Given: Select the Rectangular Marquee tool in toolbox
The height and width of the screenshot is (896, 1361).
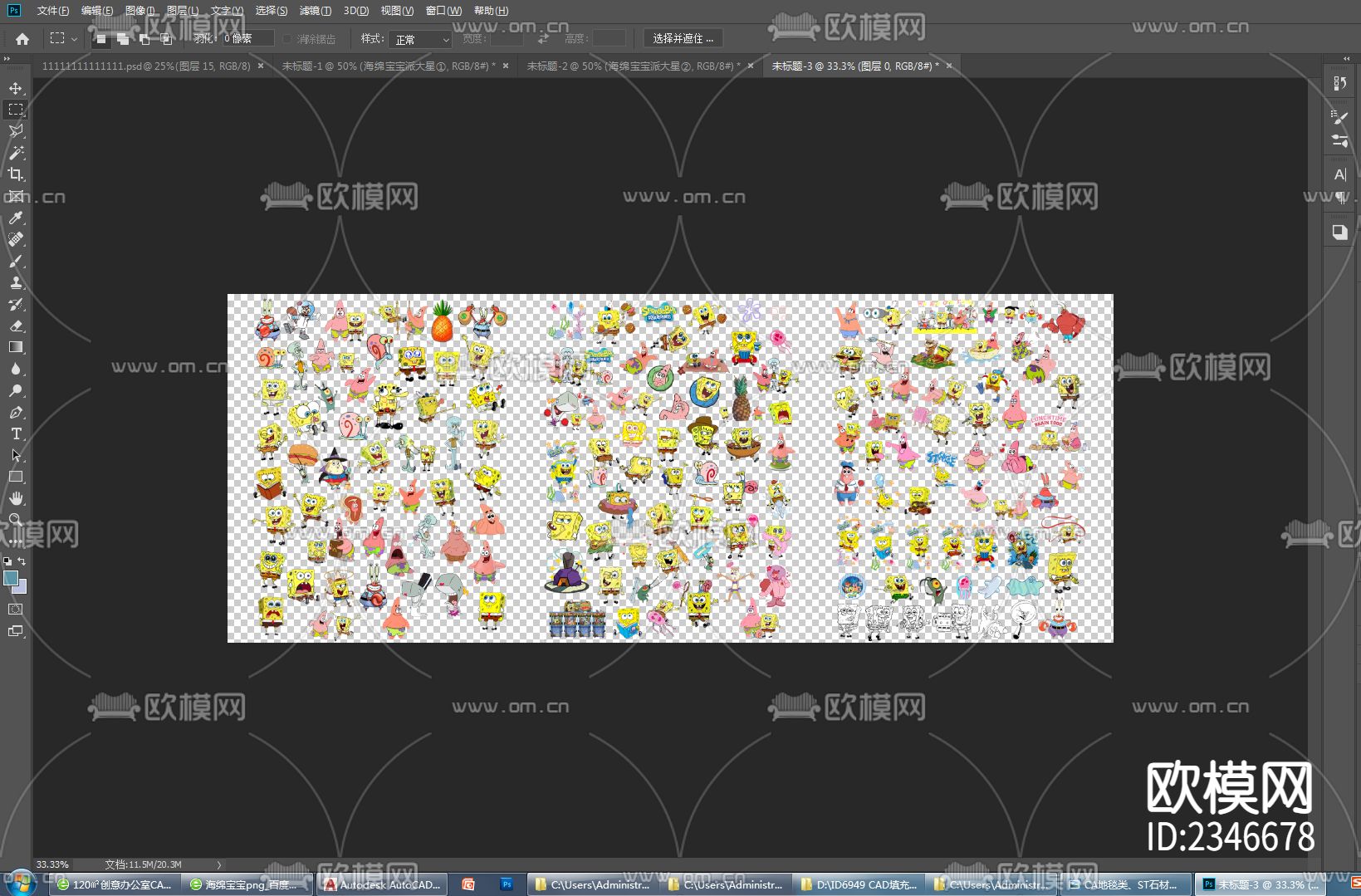Looking at the screenshot, I should 16,110.
